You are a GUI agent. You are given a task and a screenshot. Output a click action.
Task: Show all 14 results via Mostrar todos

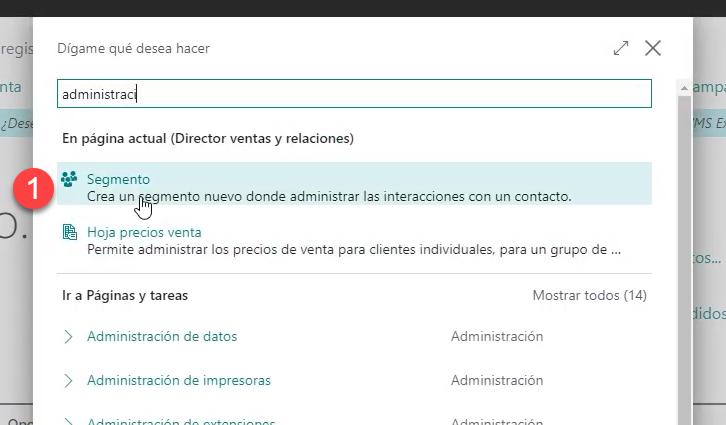coord(589,296)
